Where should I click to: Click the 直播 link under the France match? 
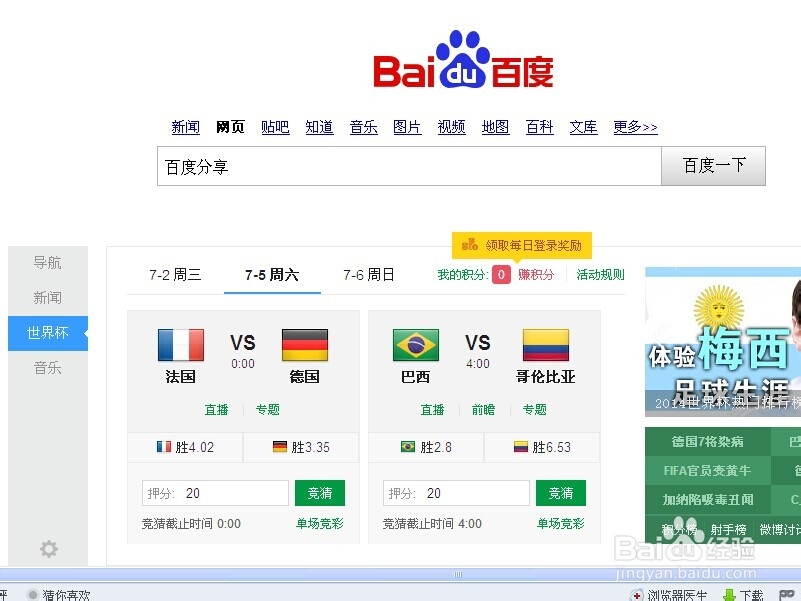[216, 409]
